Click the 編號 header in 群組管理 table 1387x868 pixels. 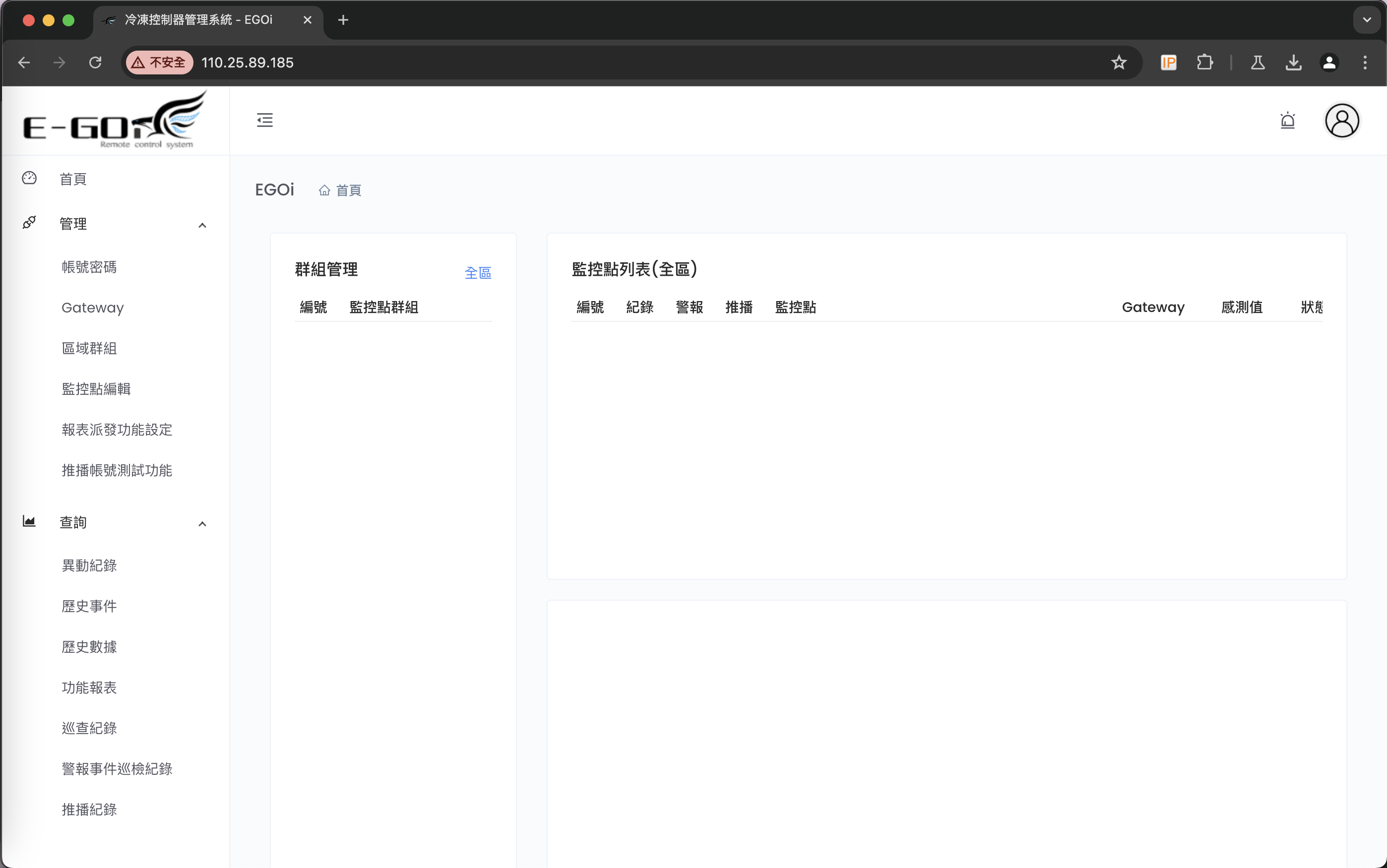tap(314, 307)
